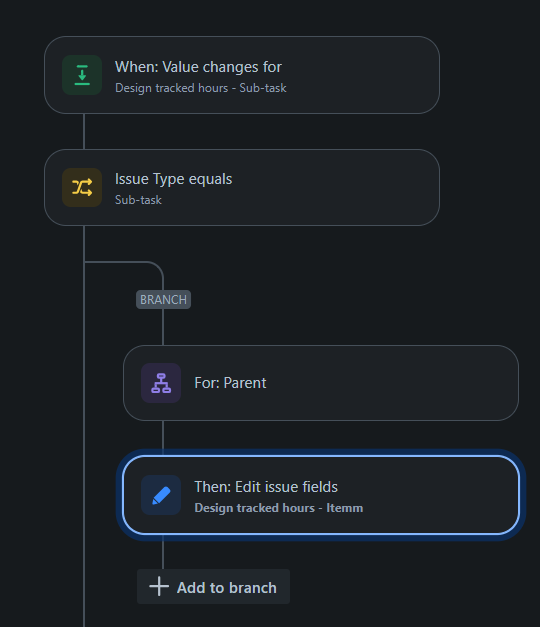Screen dimensions: 540x627
Task: Click the When: Value changes for title
Action: [x=198, y=67]
